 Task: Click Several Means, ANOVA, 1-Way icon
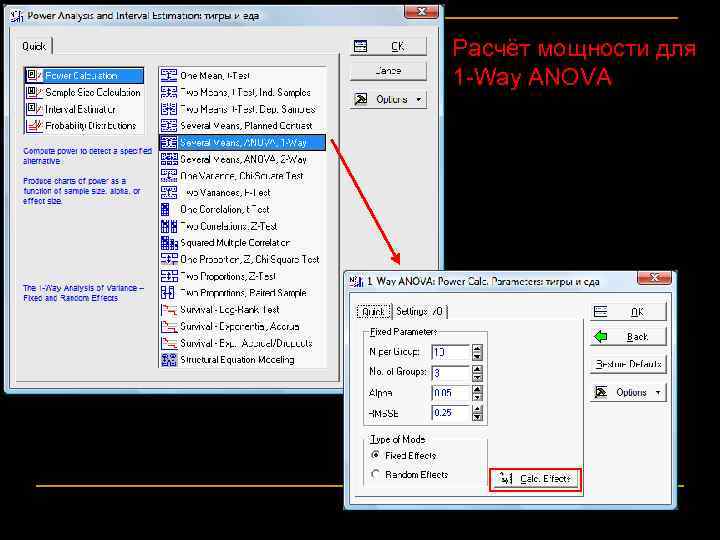169,142
